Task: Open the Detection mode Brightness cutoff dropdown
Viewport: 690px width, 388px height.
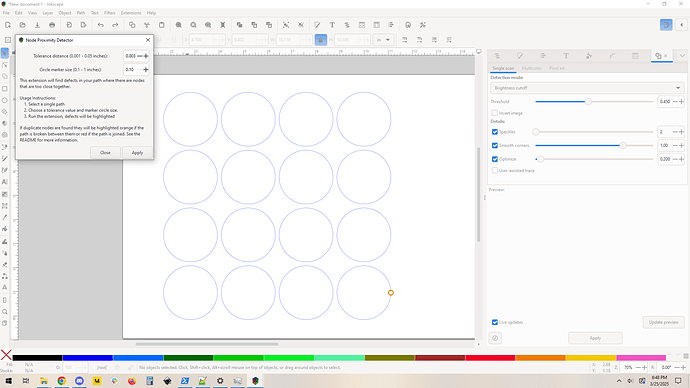Action: tap(587, 88)
